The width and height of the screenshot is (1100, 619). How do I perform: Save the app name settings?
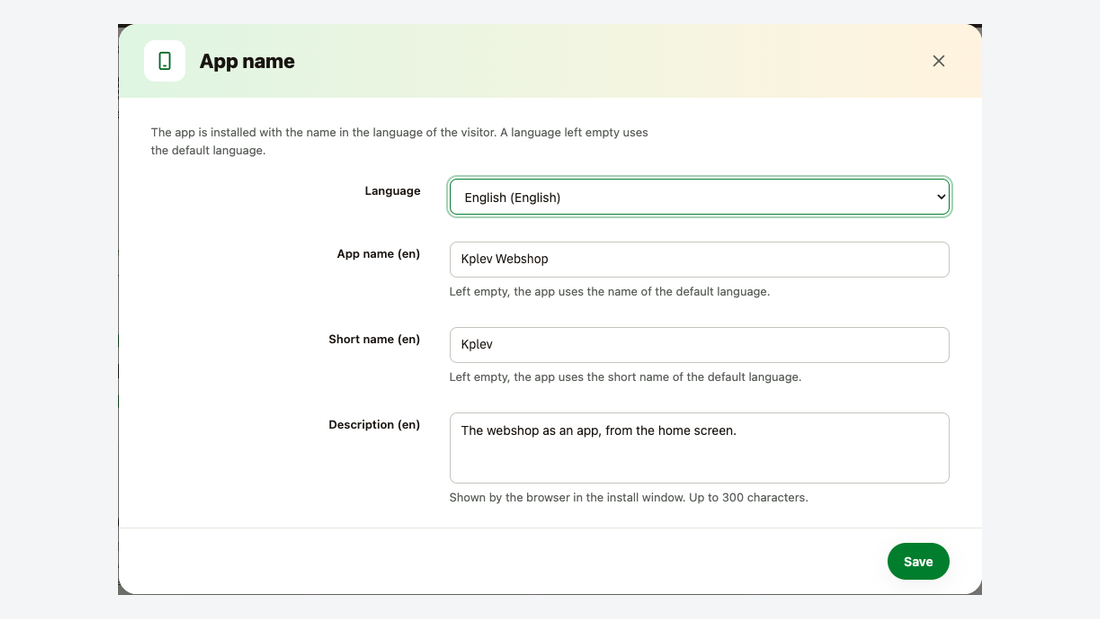pyautogui.click(x=918, y=561)
